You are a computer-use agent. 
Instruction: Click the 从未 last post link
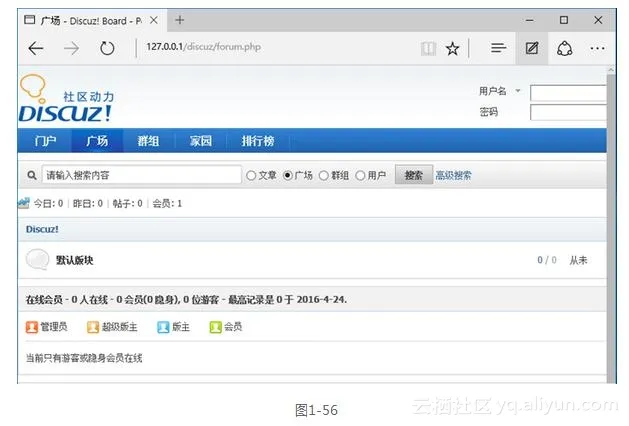tap(578, 260)
